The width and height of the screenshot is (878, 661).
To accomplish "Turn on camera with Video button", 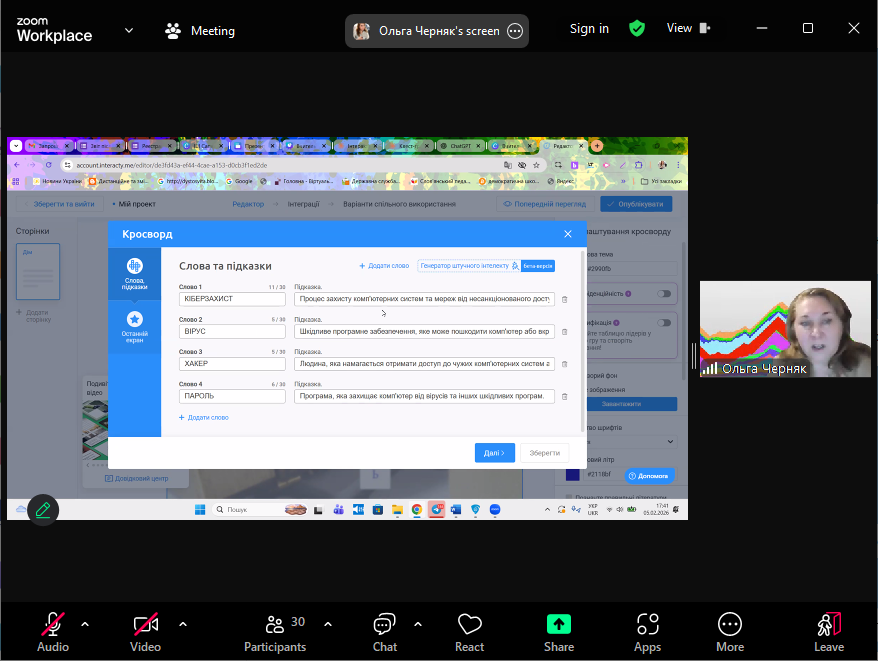I will point(145,632).
